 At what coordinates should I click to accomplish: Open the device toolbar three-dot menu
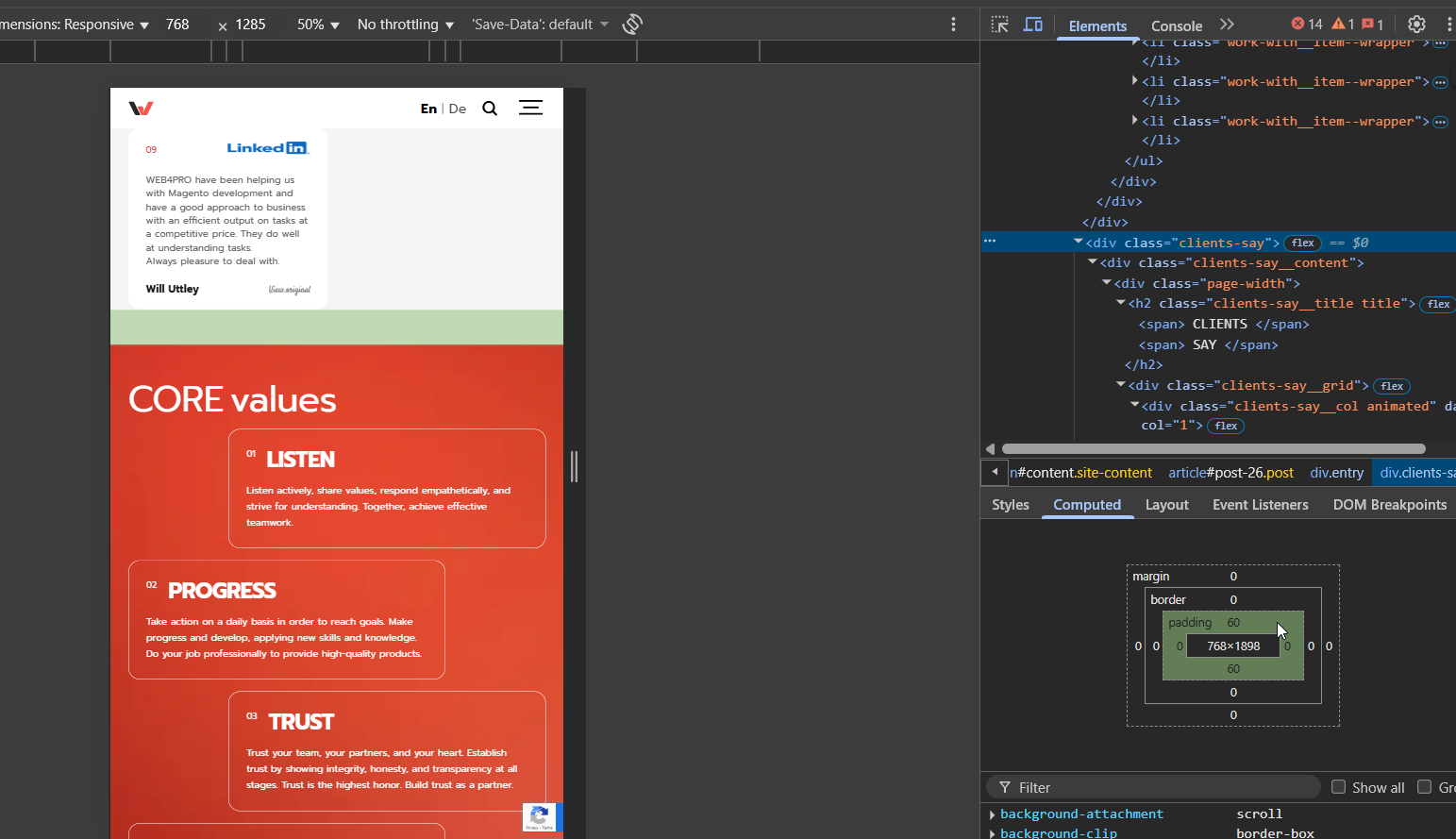pos(953,25)
